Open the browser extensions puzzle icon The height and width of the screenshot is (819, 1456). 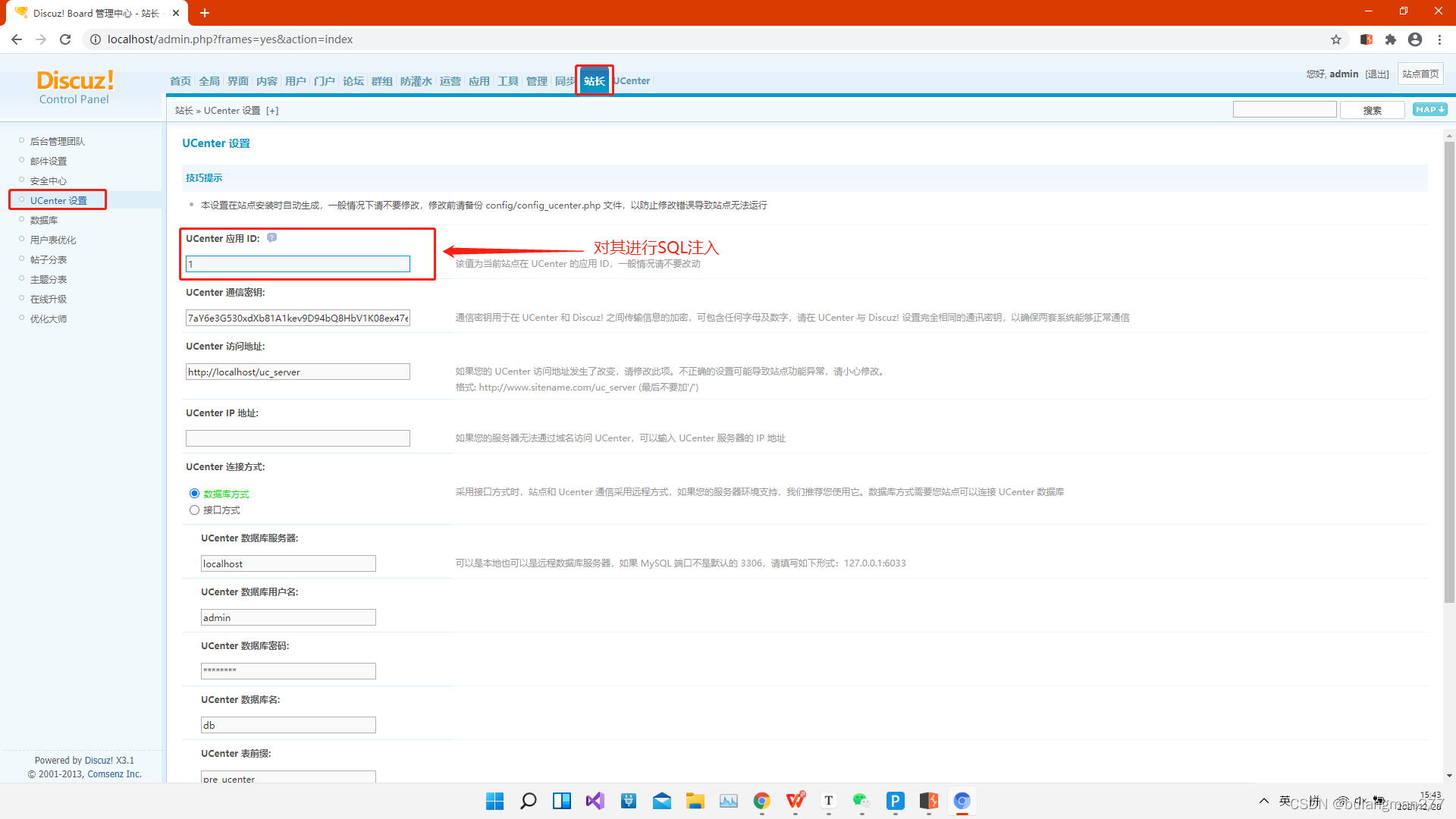pyautogui.click(x=1391, y=39)
